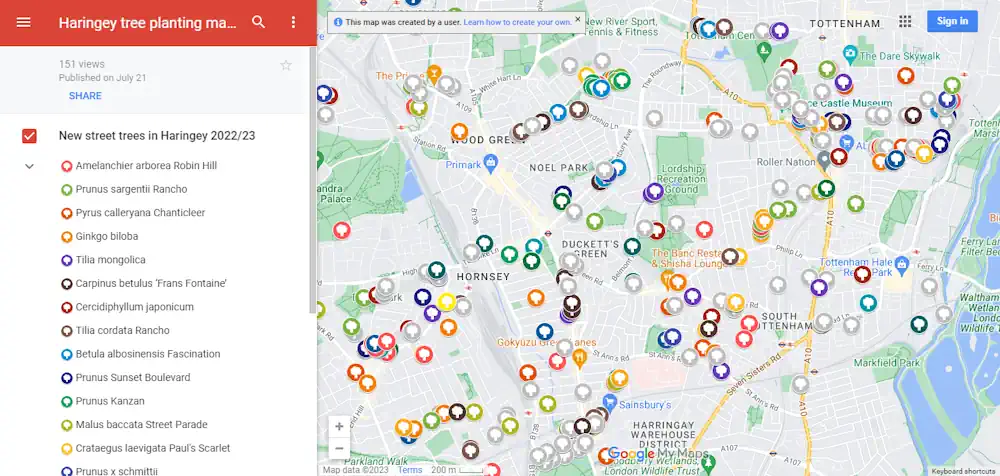The width and height of the screenshot is (1000, 476).
Task: Click the yellow tree marker near Hornsey
Action: click(446, 302)
